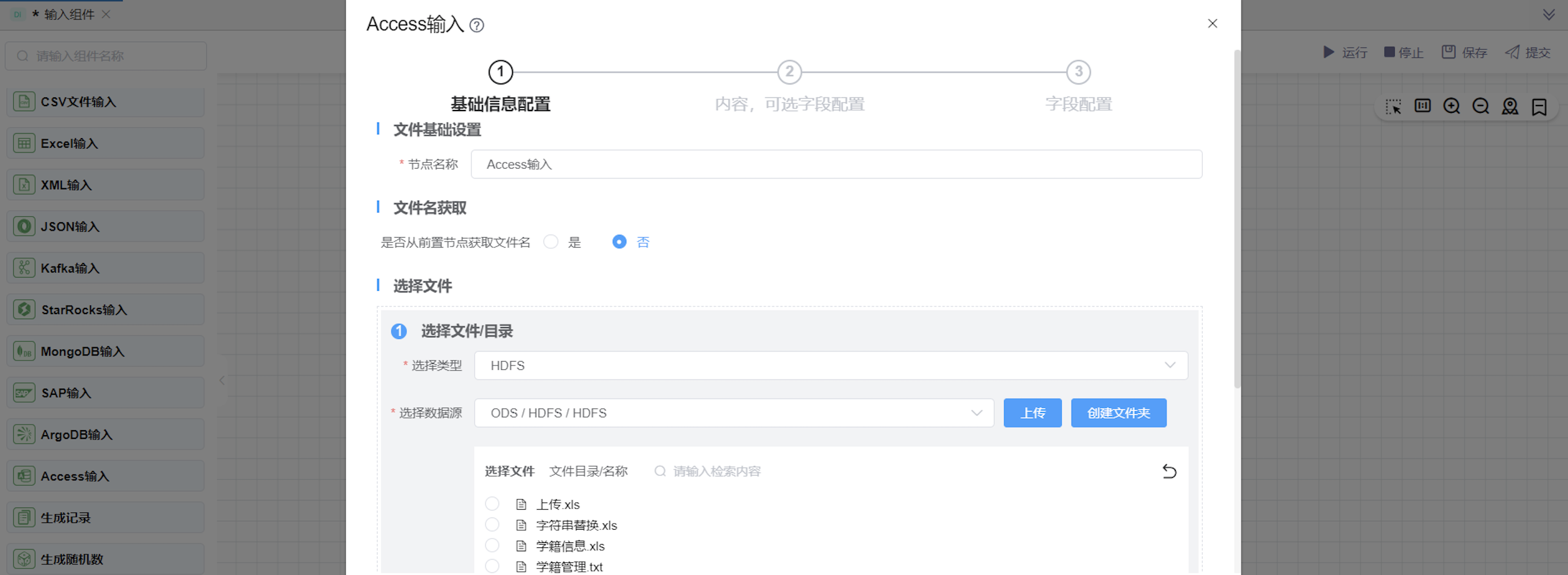Click the box selection tool icon
The width and height of the screenshot is (1568, 575).
pyautogui.click(x=1393, y=107)
